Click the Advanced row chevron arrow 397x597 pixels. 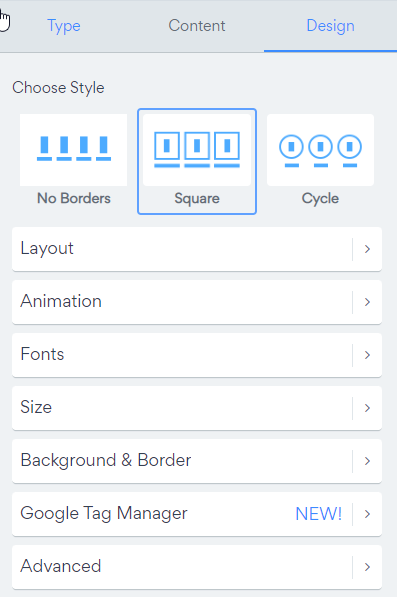point(367,567)
